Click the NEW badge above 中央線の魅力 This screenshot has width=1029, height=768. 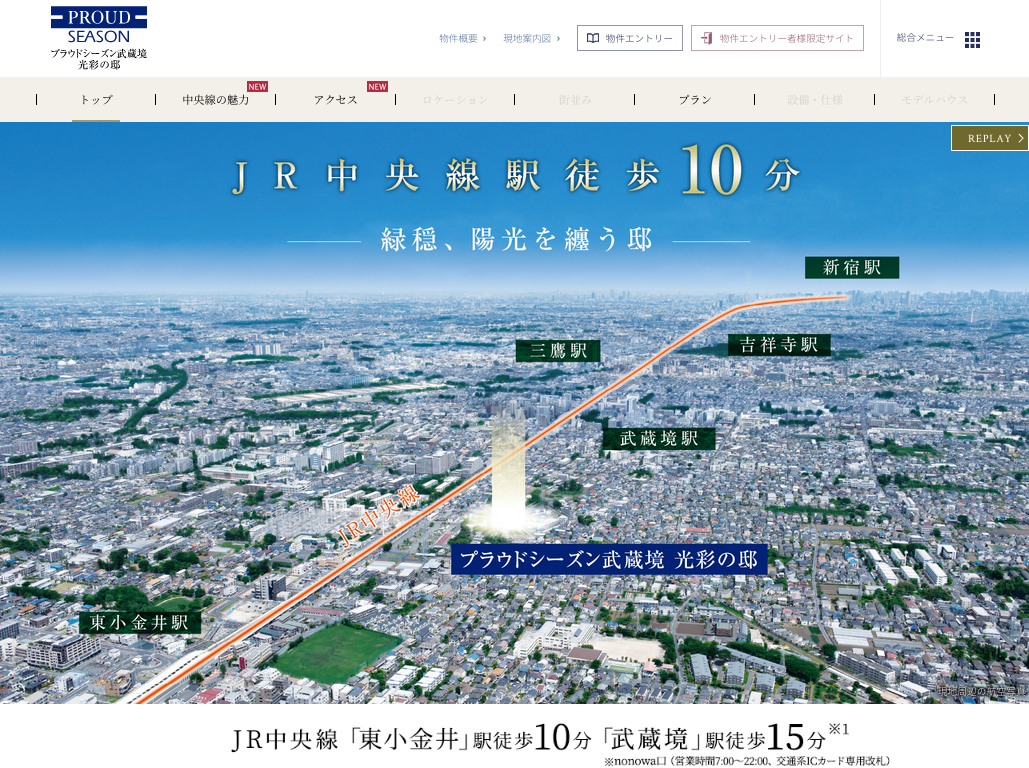coord(257,87)
